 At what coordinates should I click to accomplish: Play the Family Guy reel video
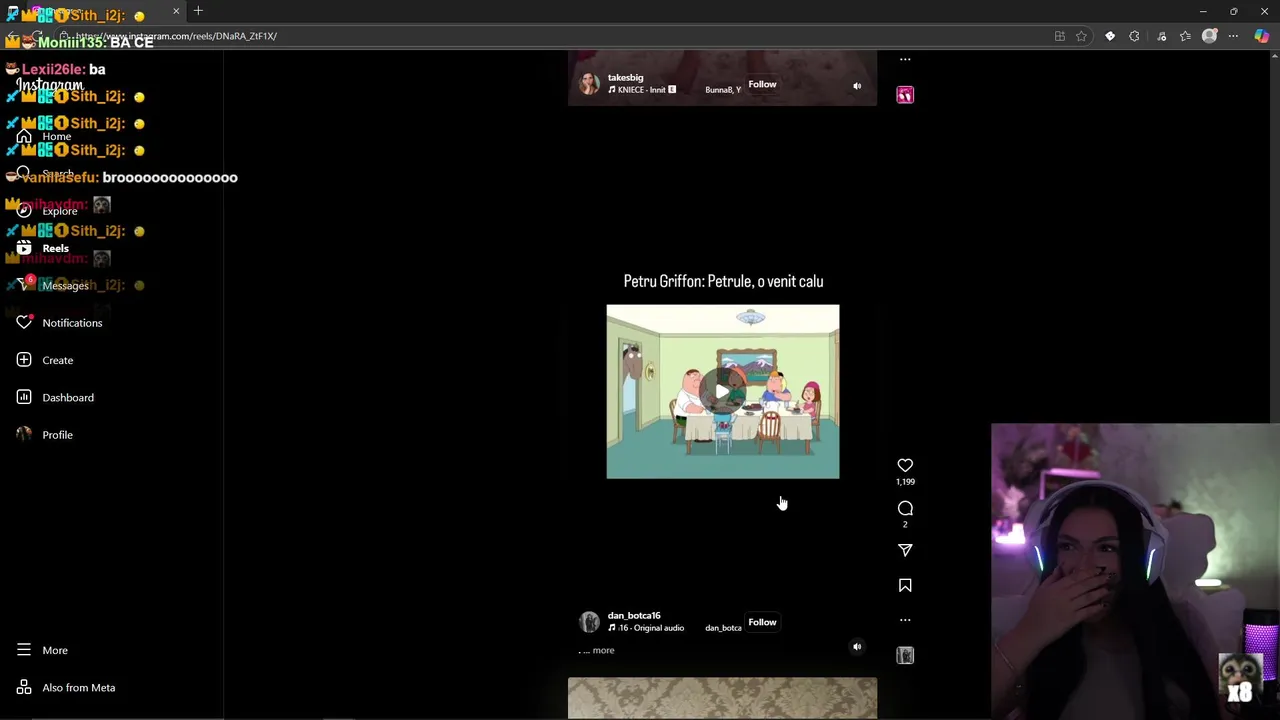(x=722, y=392)
